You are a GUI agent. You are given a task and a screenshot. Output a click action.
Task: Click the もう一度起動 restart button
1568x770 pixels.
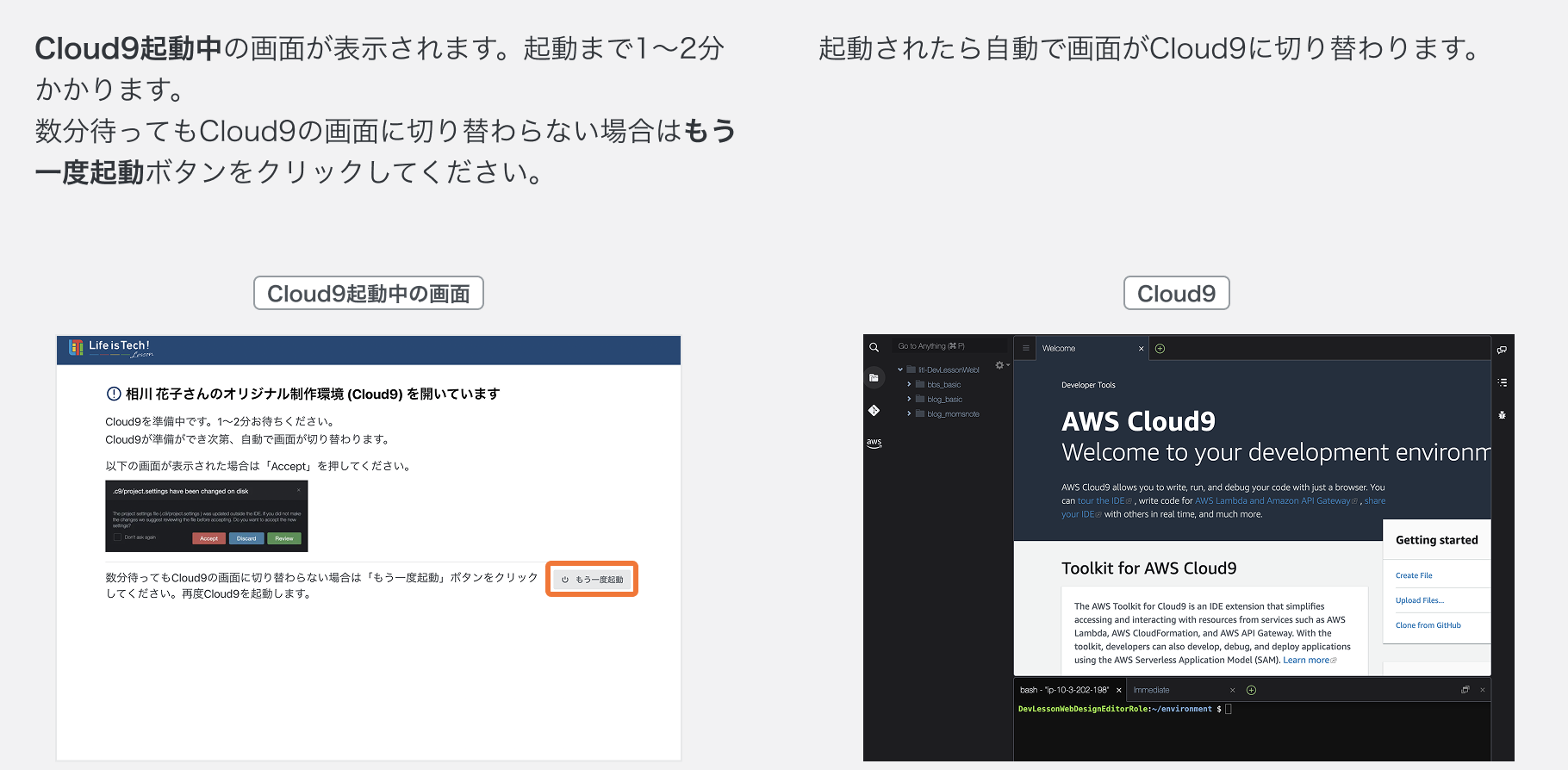[x=592, y=580]
